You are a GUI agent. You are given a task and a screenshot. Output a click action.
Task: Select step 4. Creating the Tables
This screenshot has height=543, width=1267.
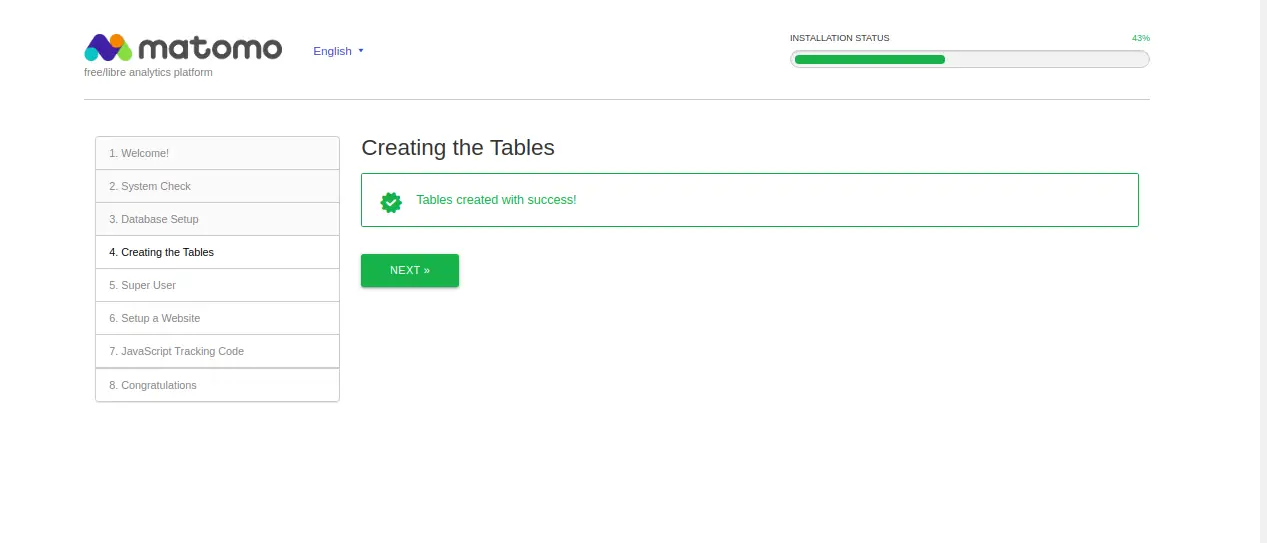[217, 252]
